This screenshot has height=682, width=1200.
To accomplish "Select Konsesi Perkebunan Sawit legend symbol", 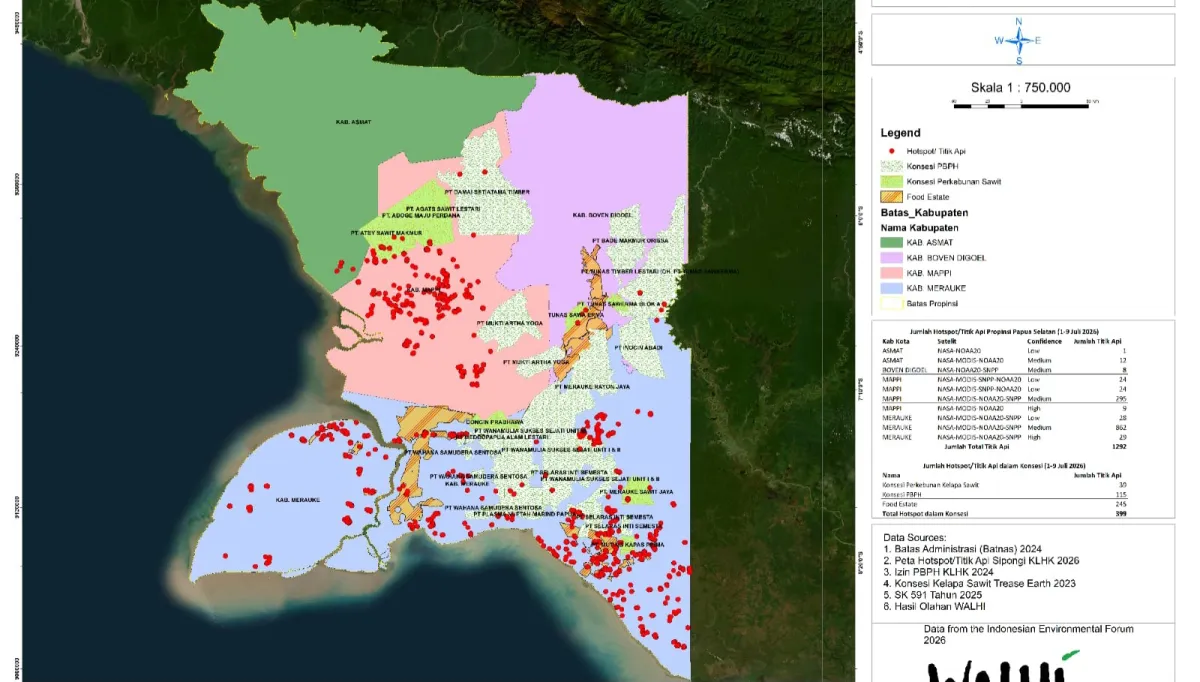I will pos(892,181).
